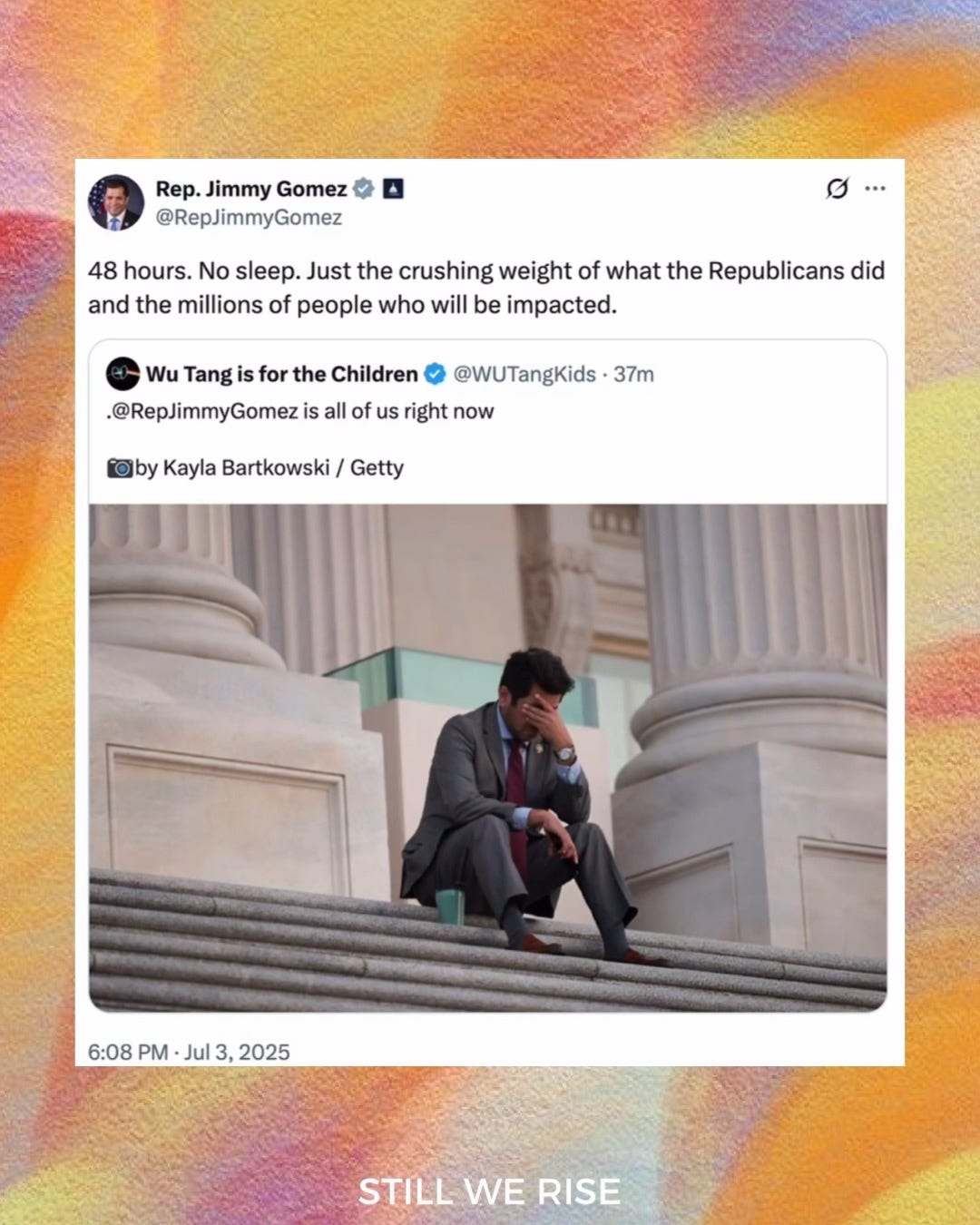The height and width of the screenshot is (1225, 980).
Task: Click the Grok slashed-circle icon
Action: pos(838,189)
